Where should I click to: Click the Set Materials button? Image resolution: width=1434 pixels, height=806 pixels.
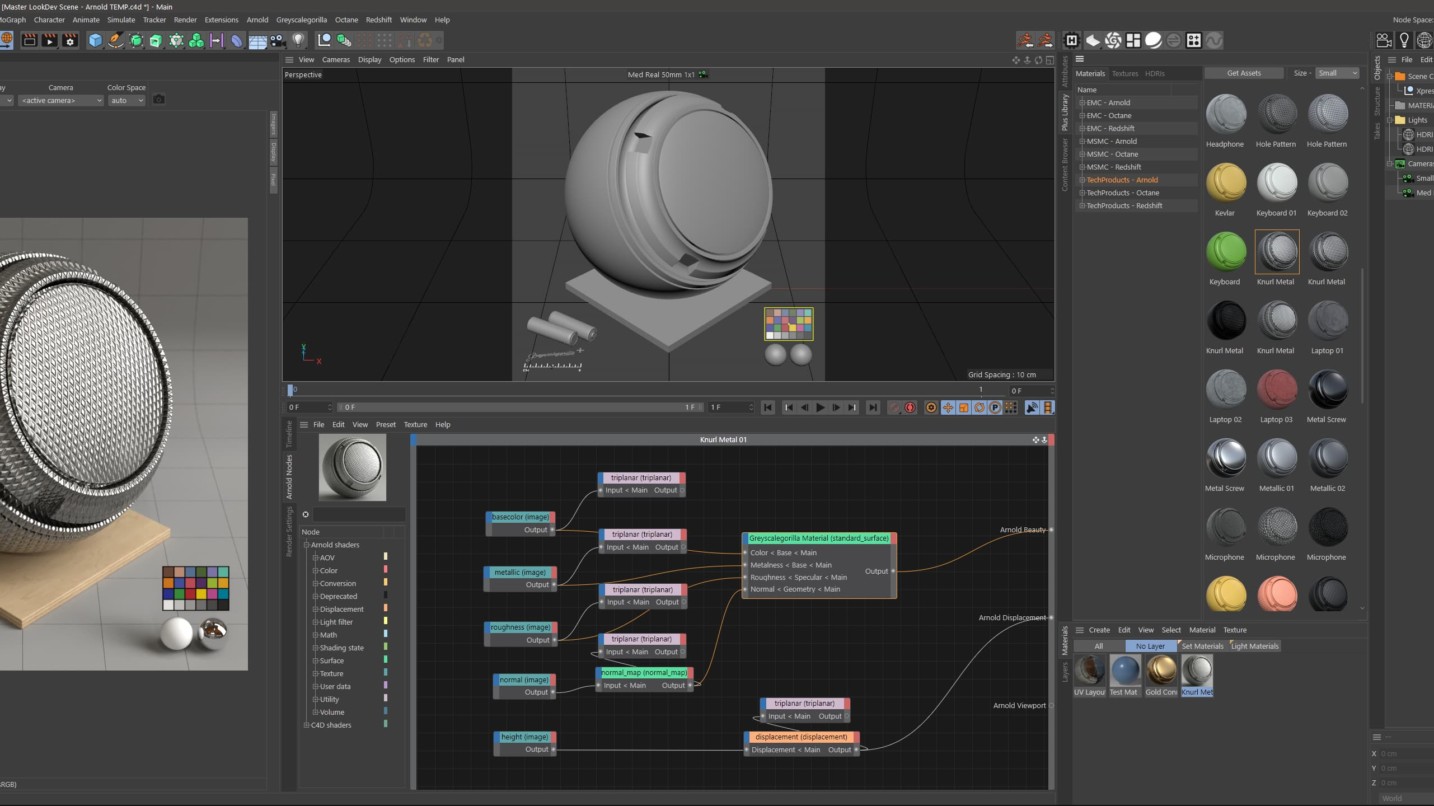point(1202,646)
